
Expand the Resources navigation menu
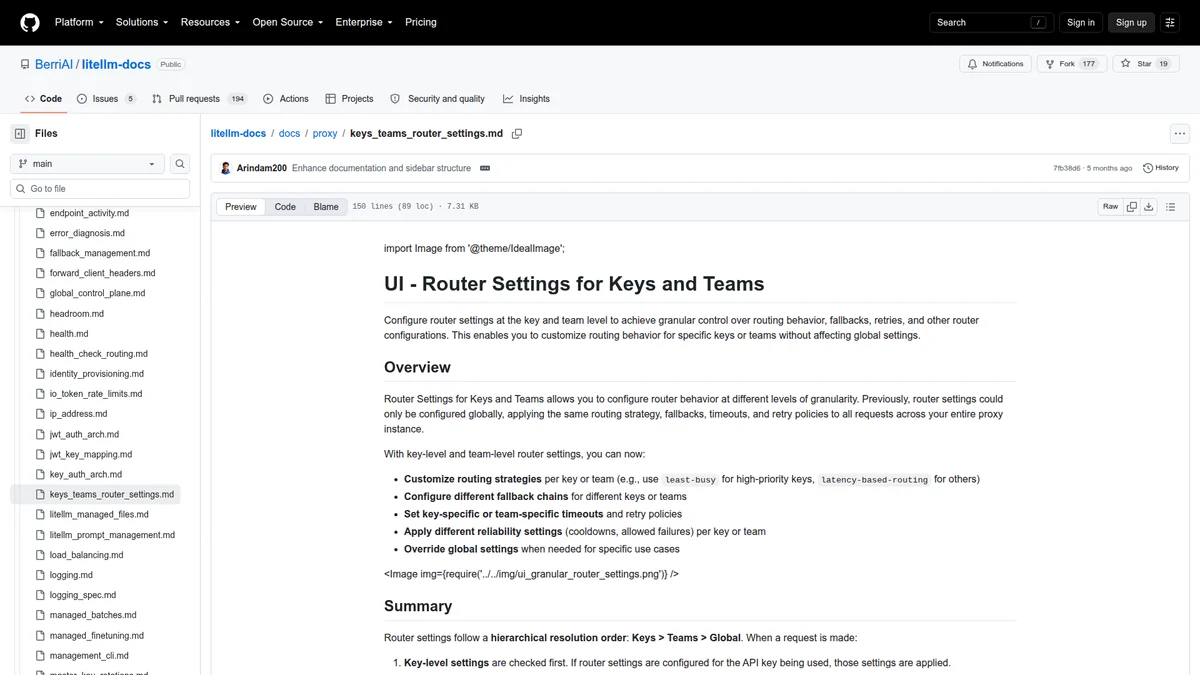(210, 22)
